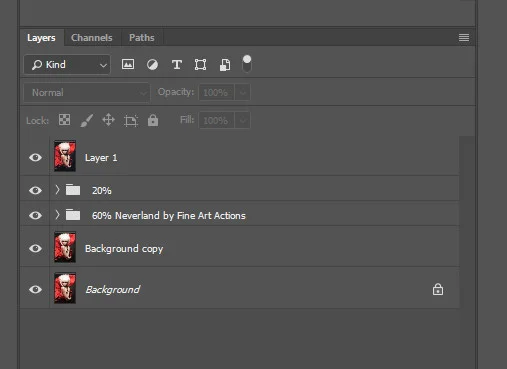
Task: Lock image pixels brush icon
Action: coord(87,120)
